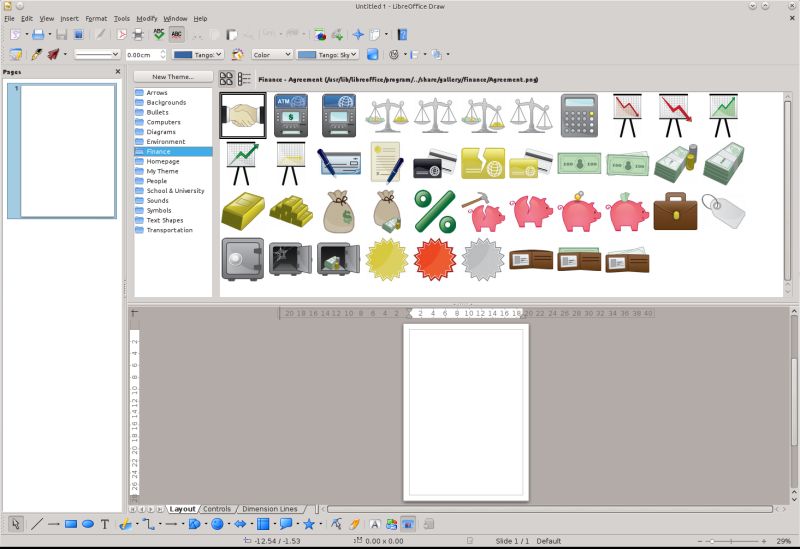Switch to the Dimension Lines tab
Screen dimensions: 800x549
(269, 509)
